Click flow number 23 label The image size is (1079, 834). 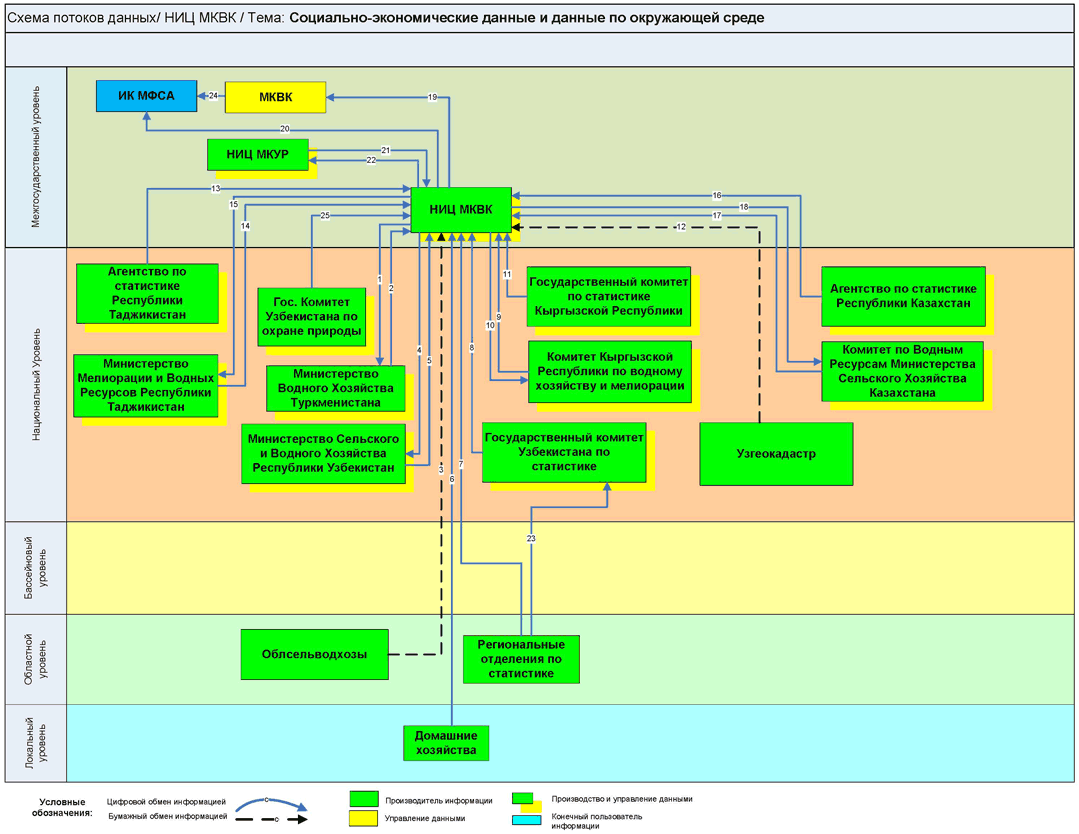[x=531, y=538]
